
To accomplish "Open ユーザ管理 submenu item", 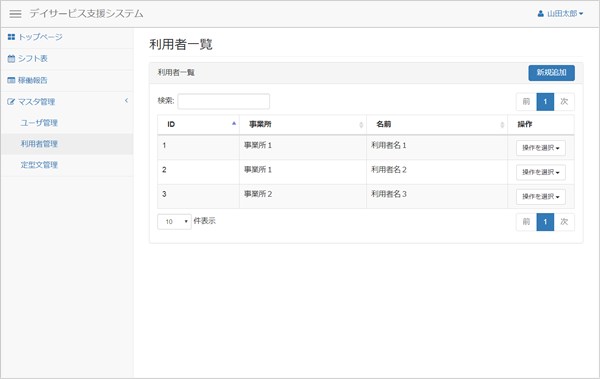I will click(x=39, y=123).
